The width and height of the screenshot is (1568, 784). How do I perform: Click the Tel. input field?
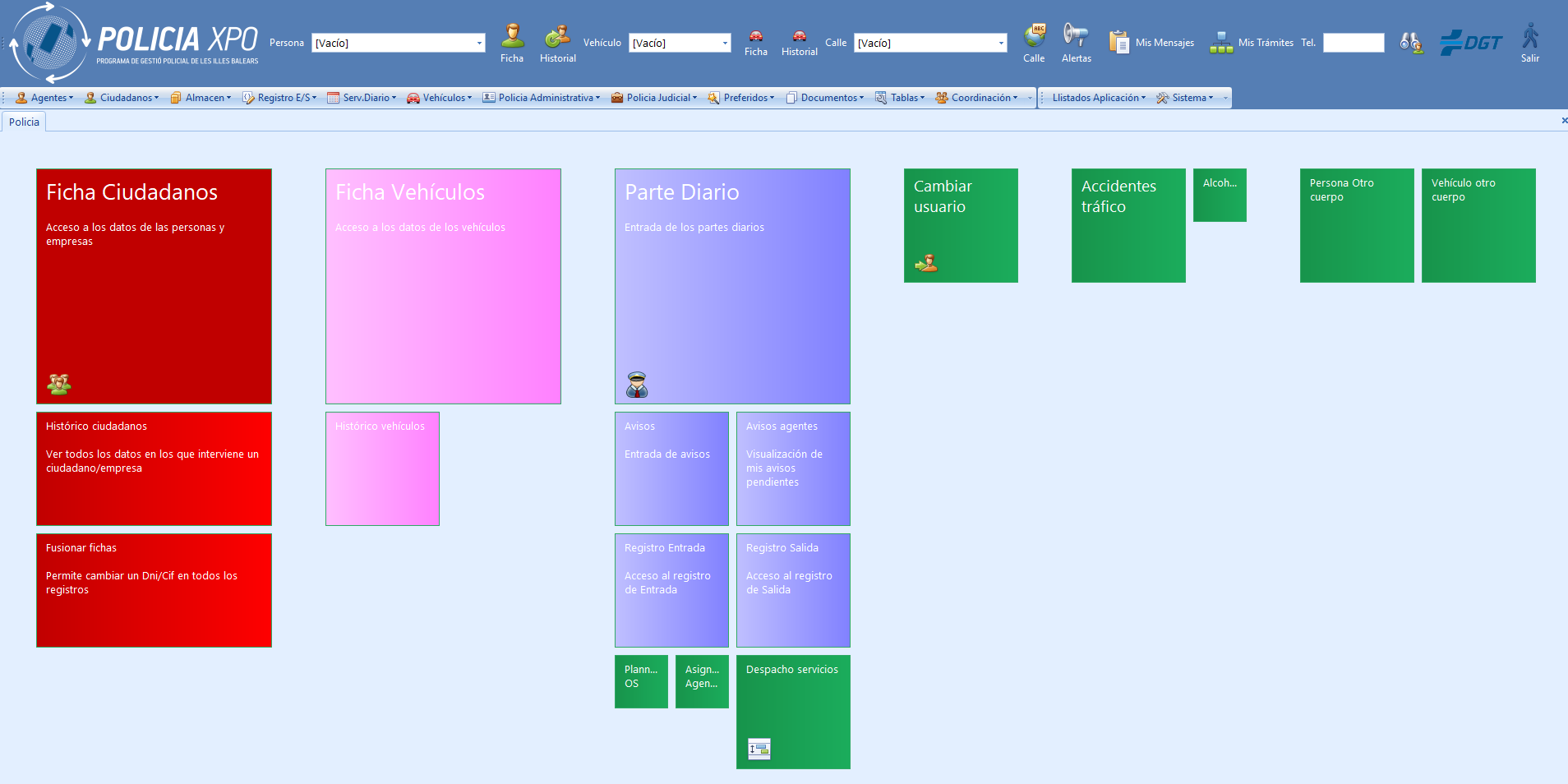[1353, 44]
